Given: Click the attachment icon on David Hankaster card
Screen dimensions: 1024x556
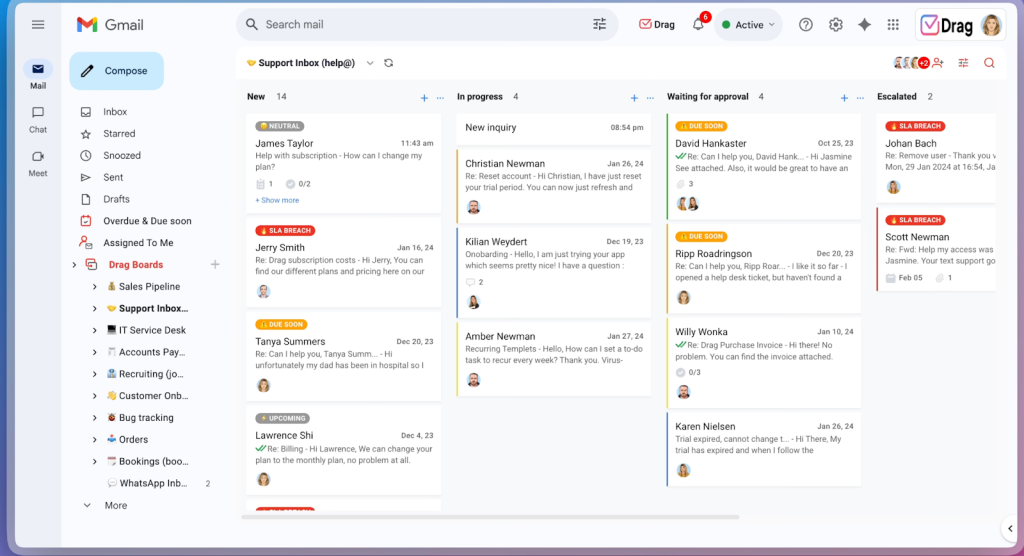Looking at the screenshot, I should pyautogui.click(x=680, y=184).
